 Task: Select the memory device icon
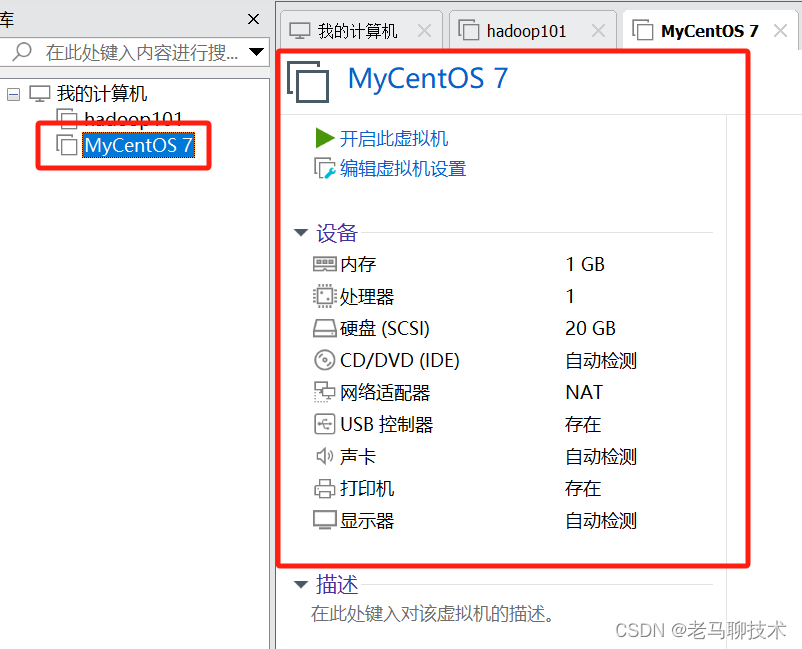click(x=324, y=264)
